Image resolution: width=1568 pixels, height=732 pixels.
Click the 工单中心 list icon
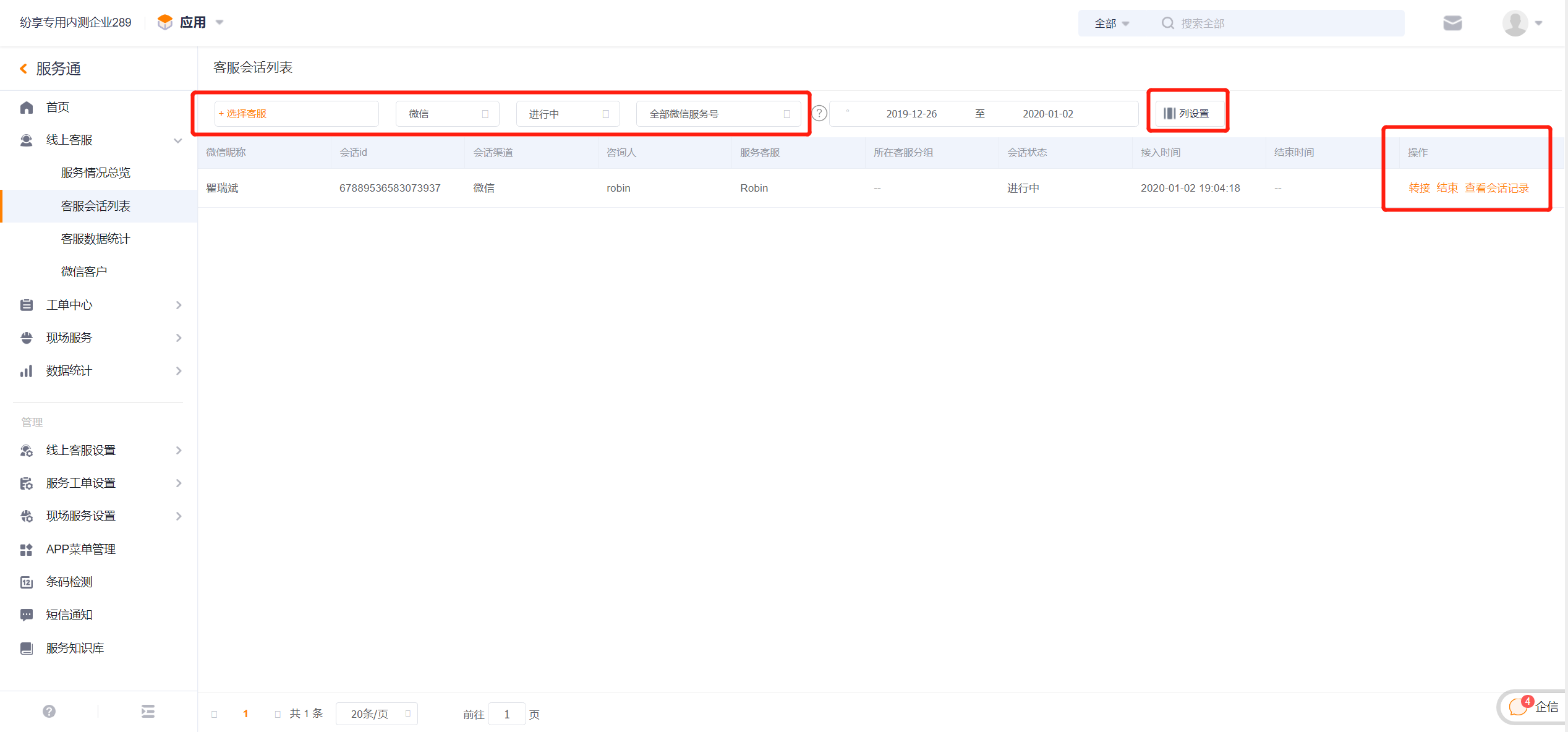point(26,305)
